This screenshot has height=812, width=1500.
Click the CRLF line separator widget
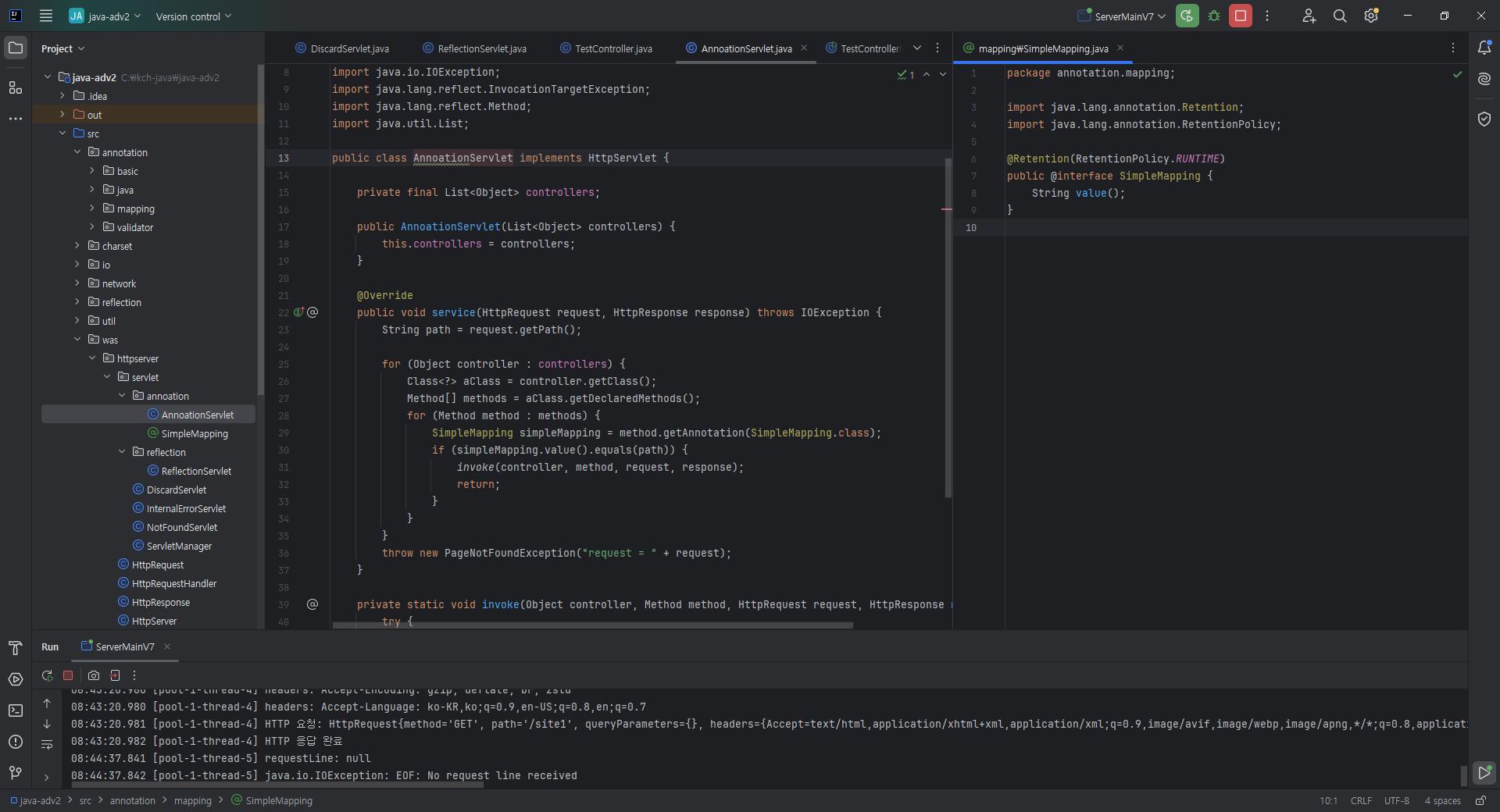point(1361,800)
